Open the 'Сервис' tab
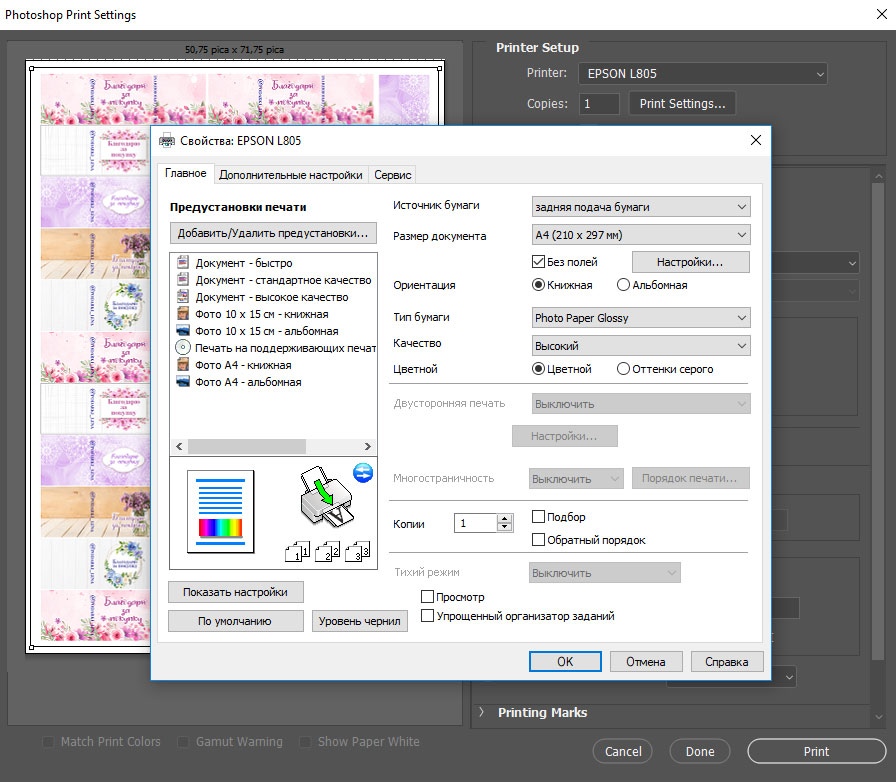The image size is (896, 782). pyautogui.click(x=392, y=175)
